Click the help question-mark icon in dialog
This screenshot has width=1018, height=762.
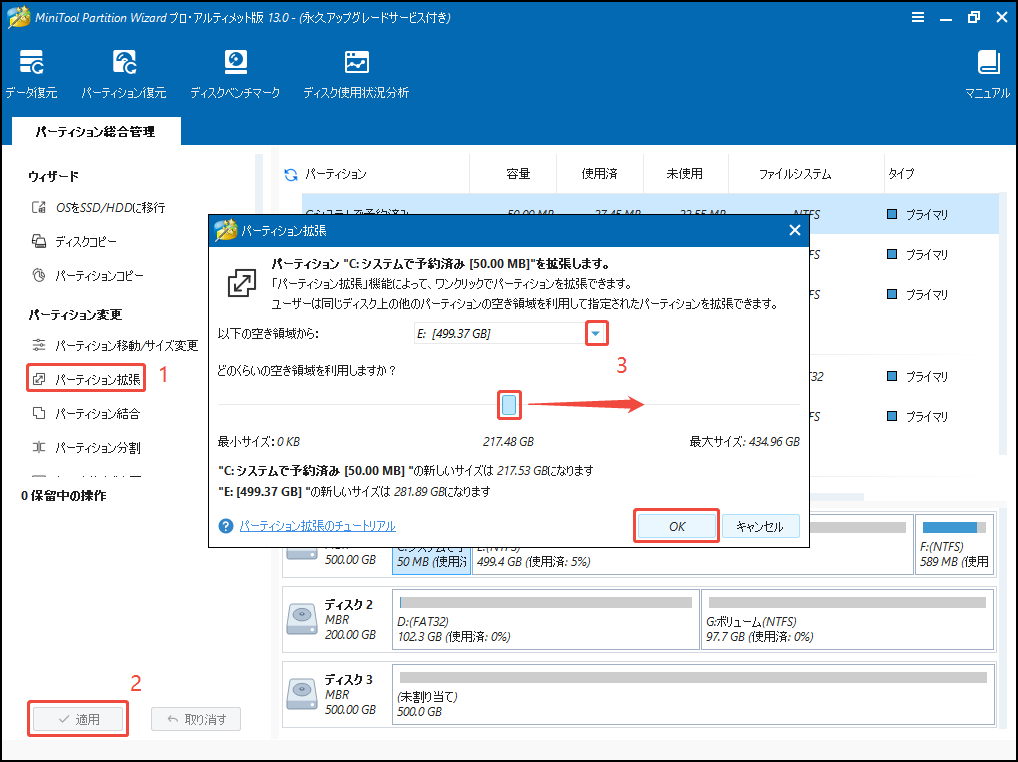coord(225,526)
